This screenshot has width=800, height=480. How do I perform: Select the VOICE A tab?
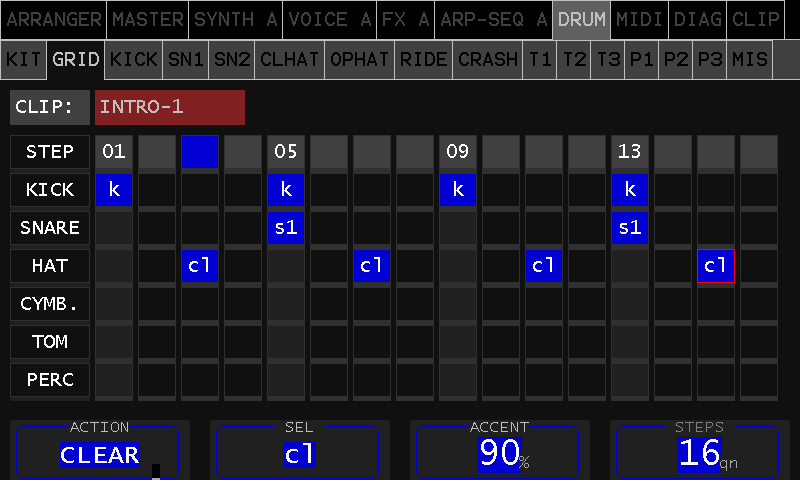330,20
